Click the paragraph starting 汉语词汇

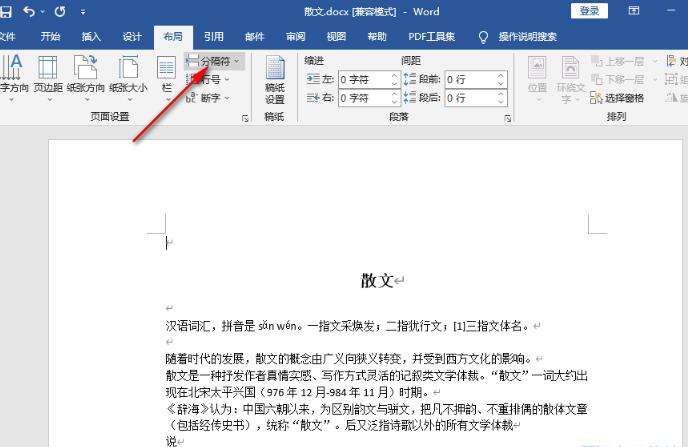(349, 326)
